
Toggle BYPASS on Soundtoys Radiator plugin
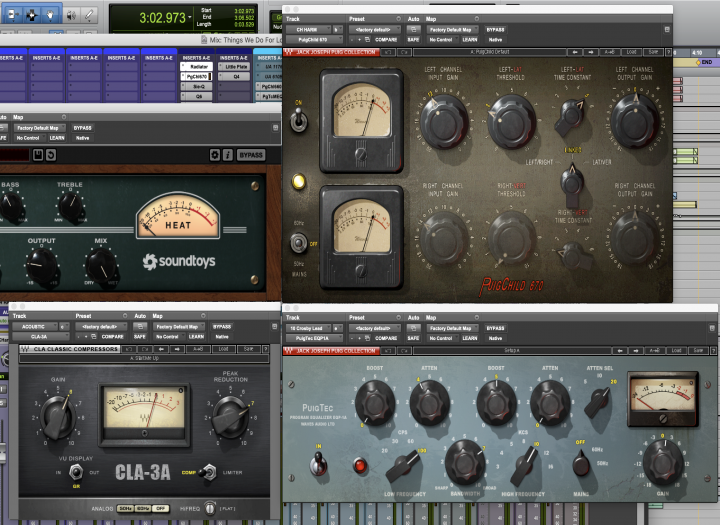251,155
